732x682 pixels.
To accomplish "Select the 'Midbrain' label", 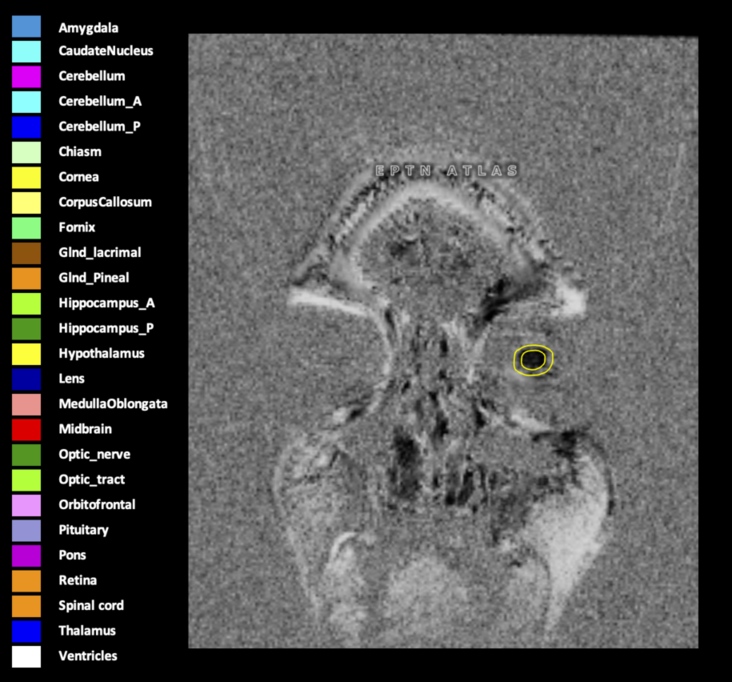I will coord(85,429).
